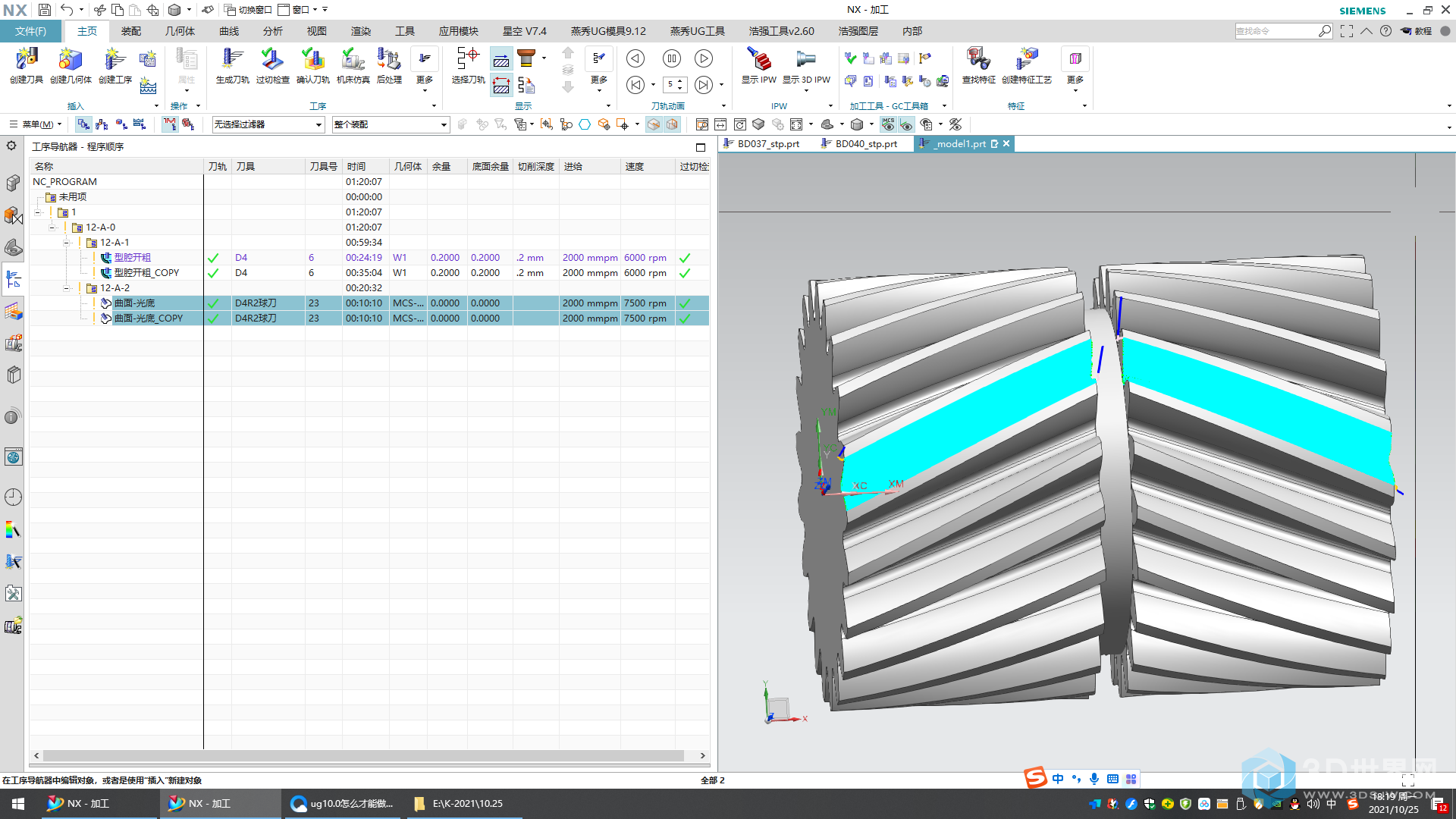Screen dimensions: 1456x819
Task: Click the 创建工序 (Create Operation) icon
Action: (x=115, y=65)
